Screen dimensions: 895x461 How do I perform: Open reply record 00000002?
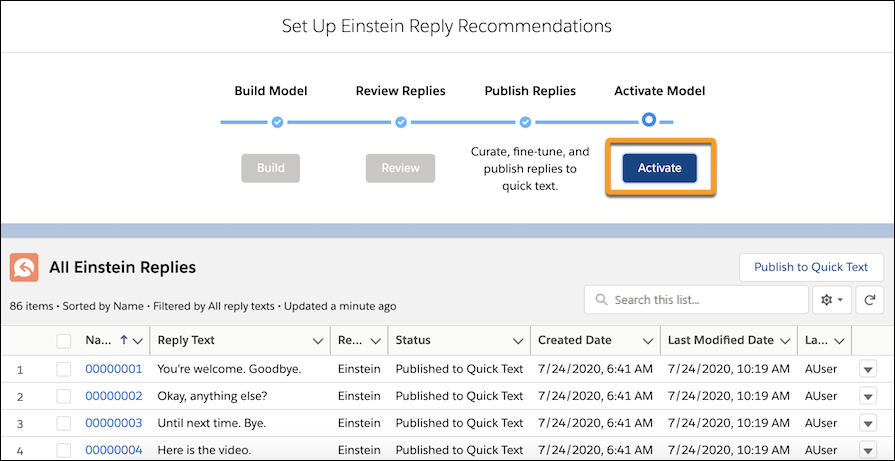[114, 396]
